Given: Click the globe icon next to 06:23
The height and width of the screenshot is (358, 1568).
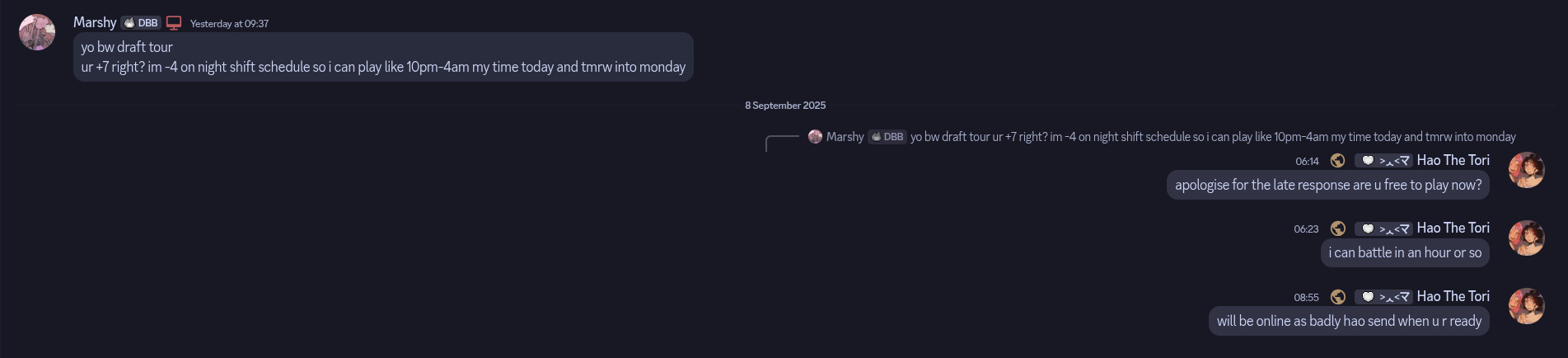Looking at the screenshot, I should coord(1337,228).
